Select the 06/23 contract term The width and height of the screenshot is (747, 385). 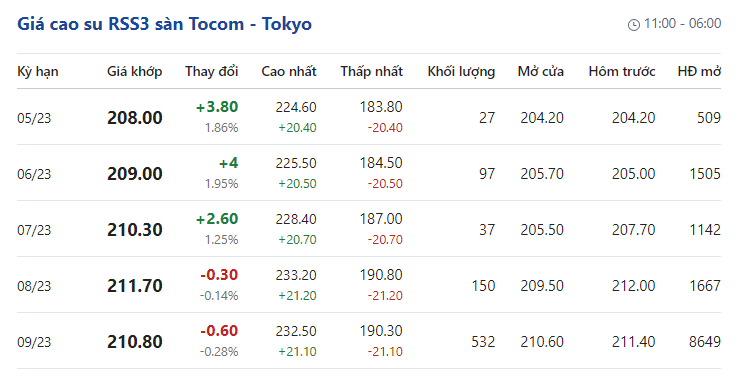coord(34,174)
